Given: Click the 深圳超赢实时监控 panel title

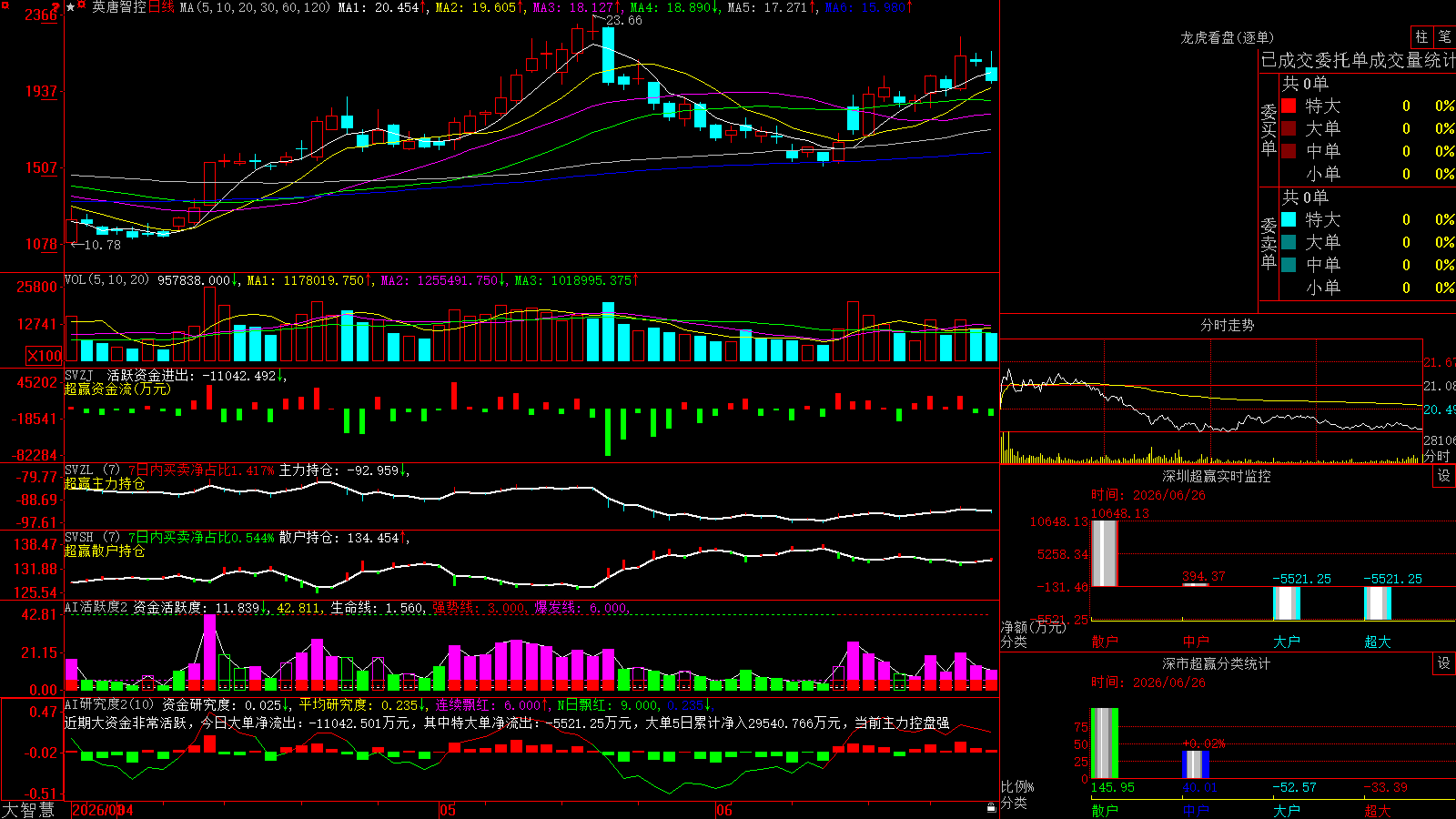Looking at the screenshot, I should tap(1216, 476).
